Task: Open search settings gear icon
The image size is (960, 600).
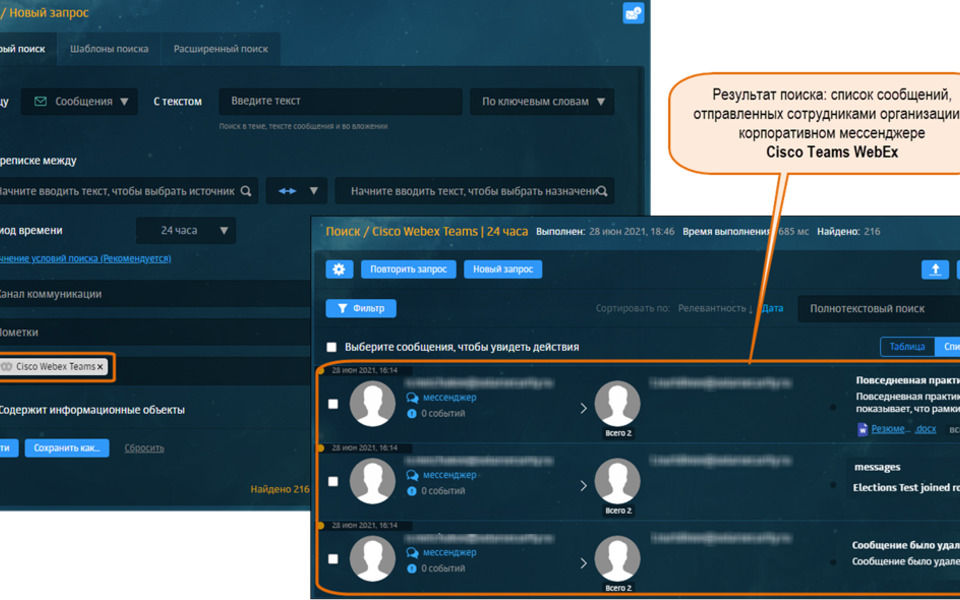Action: point(339,269)
